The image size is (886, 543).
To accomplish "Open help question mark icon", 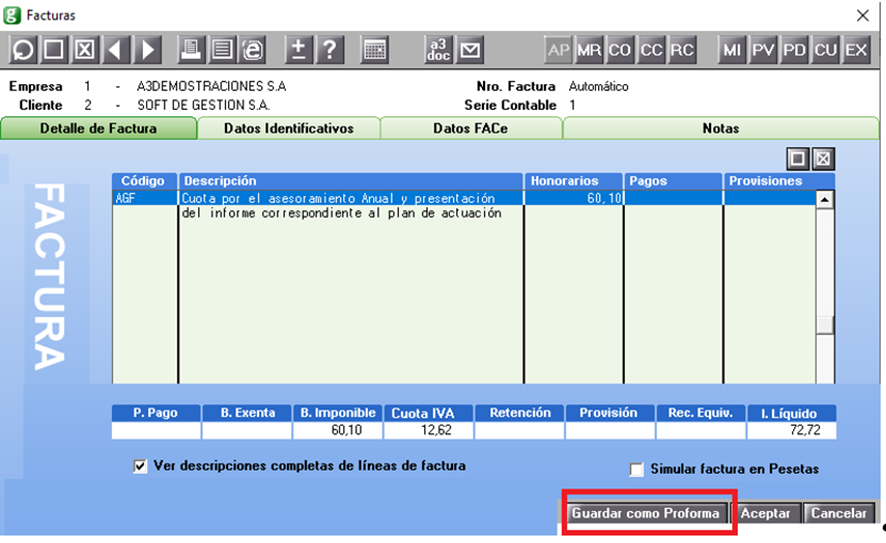I will click(x=329, y=50).
